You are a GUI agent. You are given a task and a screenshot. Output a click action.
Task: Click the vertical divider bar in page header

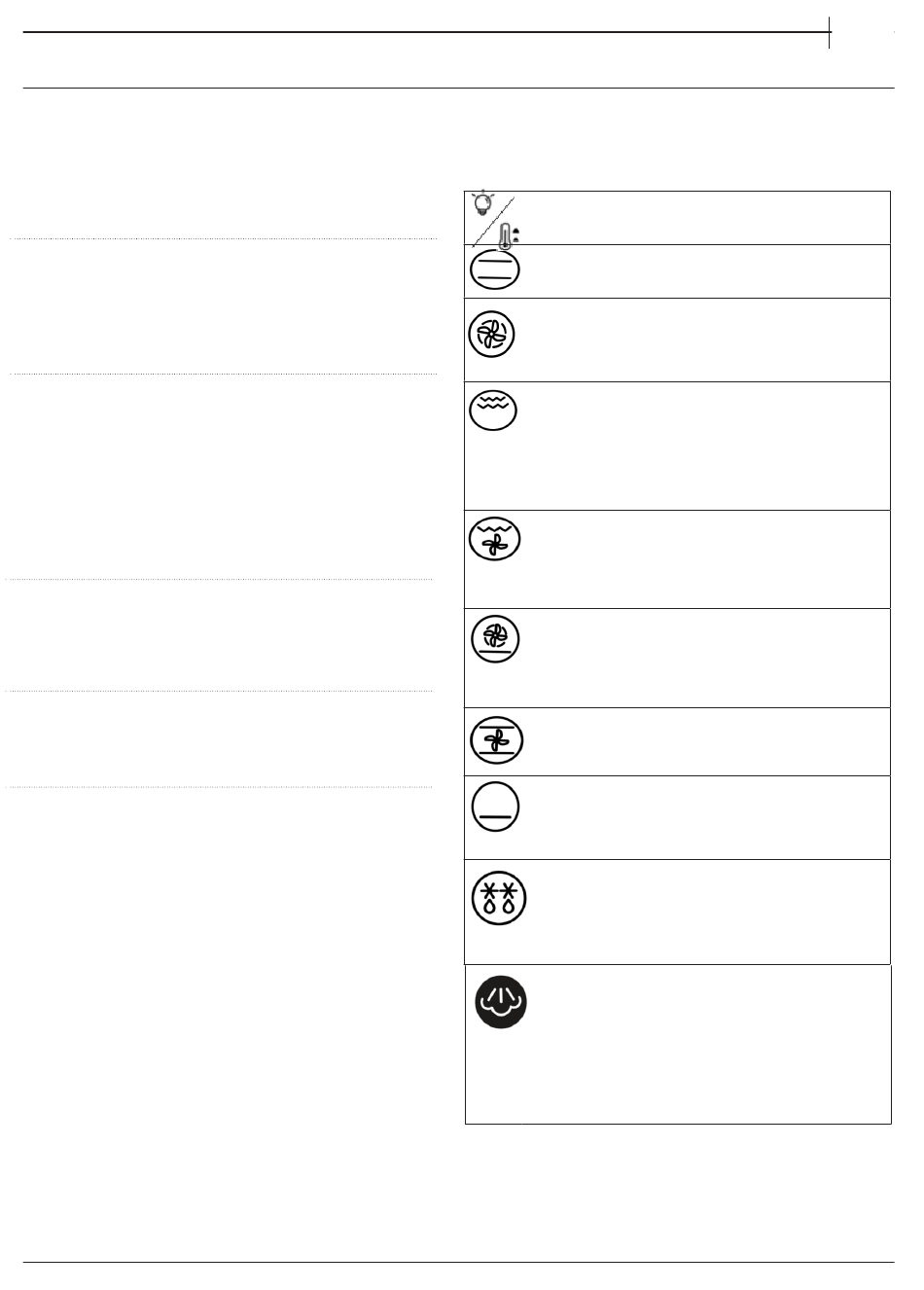click(830, 32)
